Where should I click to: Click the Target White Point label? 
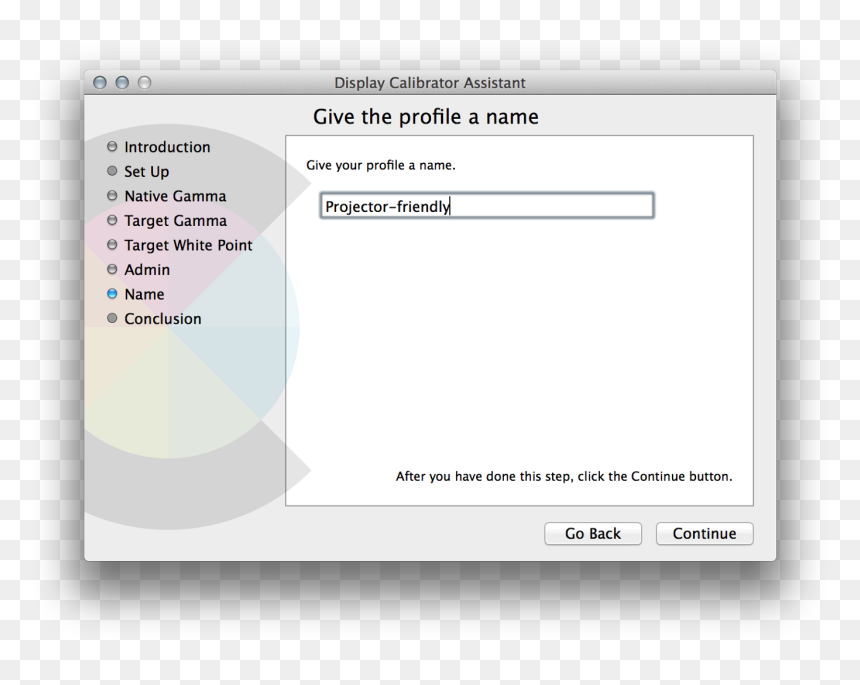click(x=188, y=245)
